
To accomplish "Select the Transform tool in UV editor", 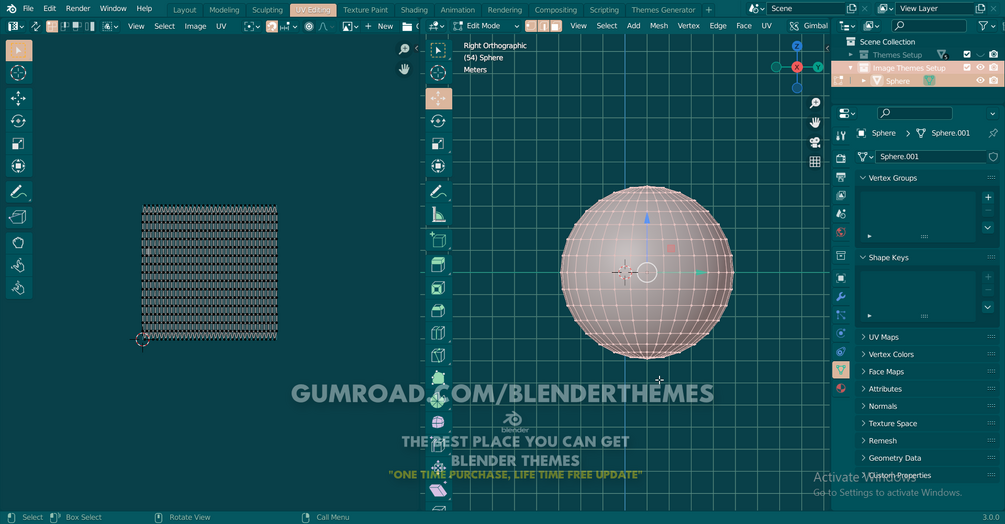I will tap(19, 166).
